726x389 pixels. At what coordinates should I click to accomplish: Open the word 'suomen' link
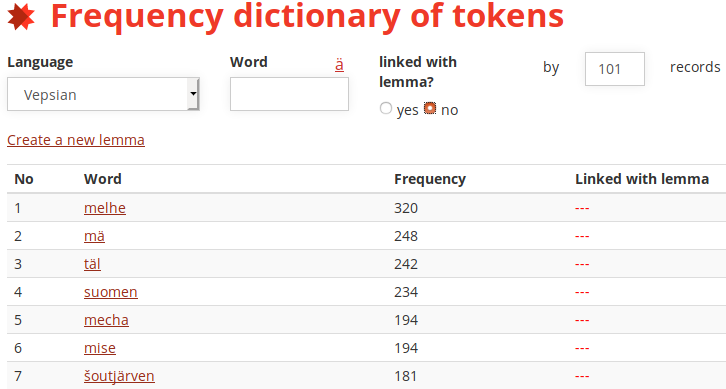111,292
